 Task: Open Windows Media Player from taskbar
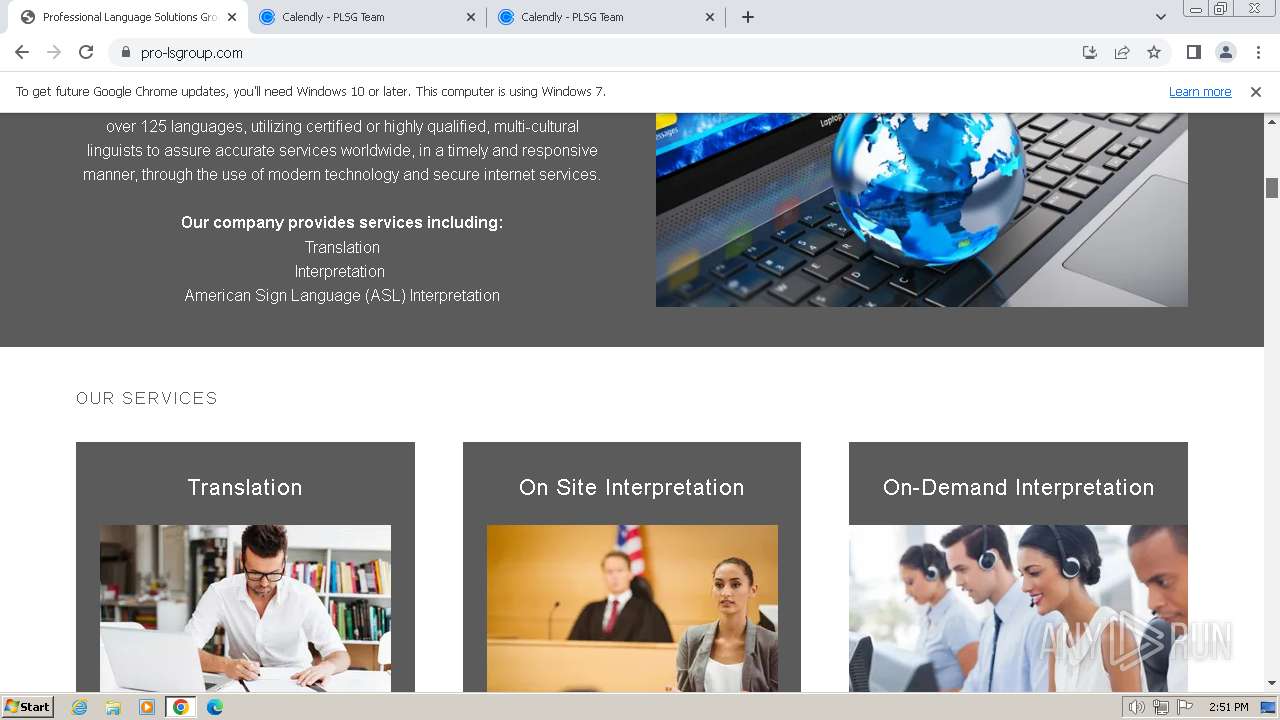click(x=147, y=707)
